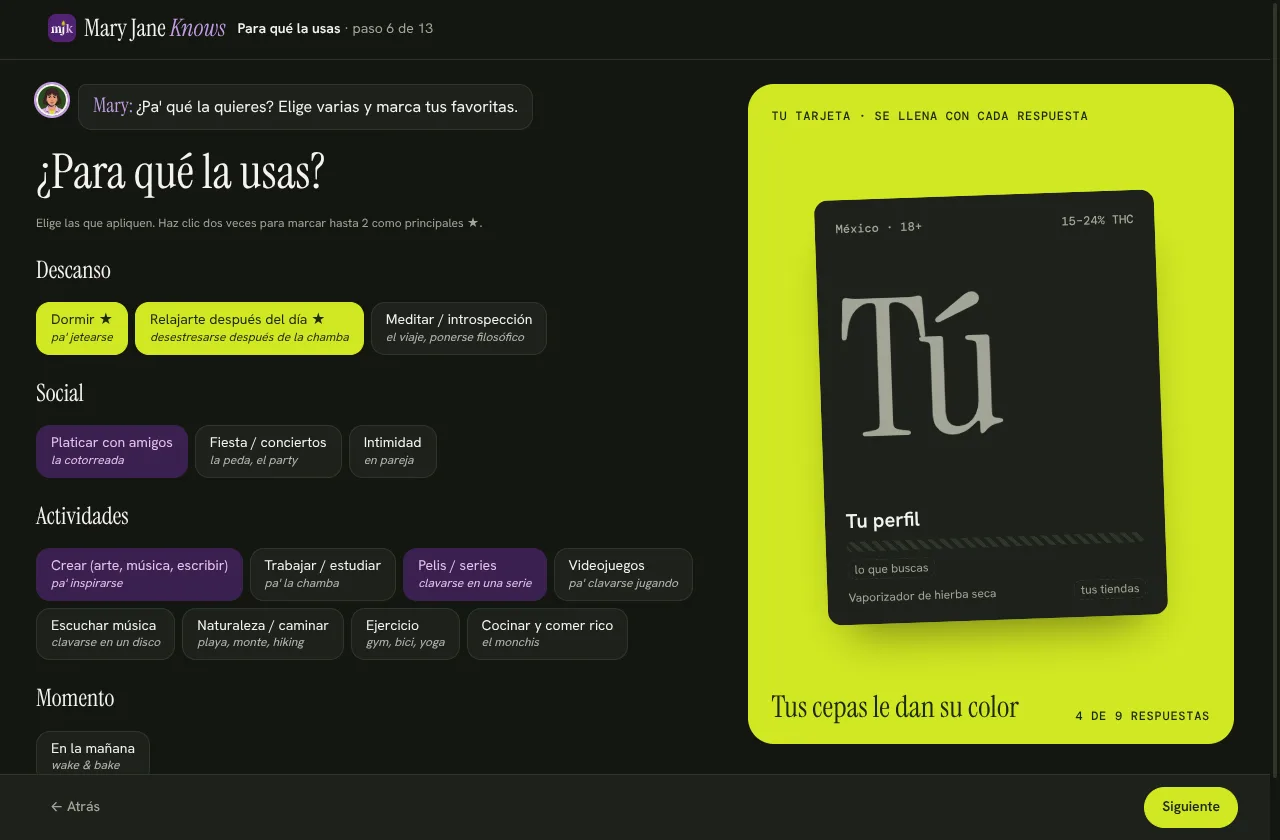Click the 'tus tiendas' tag on card

[x=1109, y=589]
